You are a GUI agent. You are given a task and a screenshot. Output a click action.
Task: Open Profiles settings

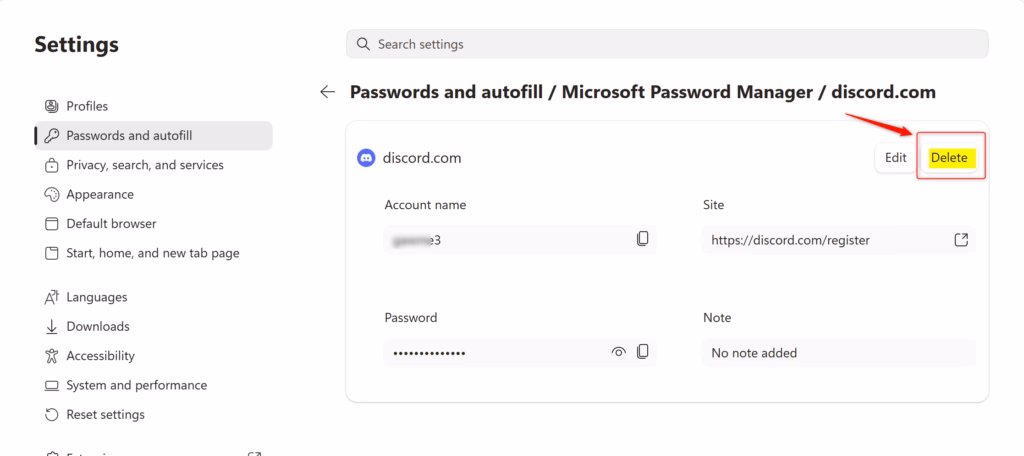tap(87, 106)
